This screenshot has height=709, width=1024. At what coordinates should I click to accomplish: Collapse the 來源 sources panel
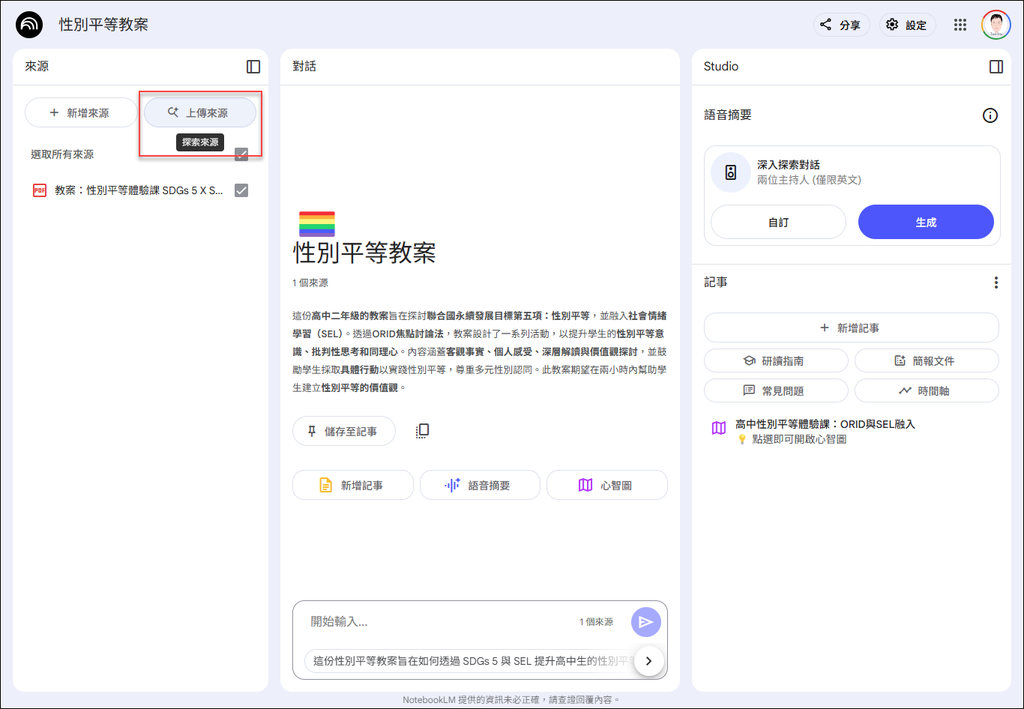(x=253, y=67)
